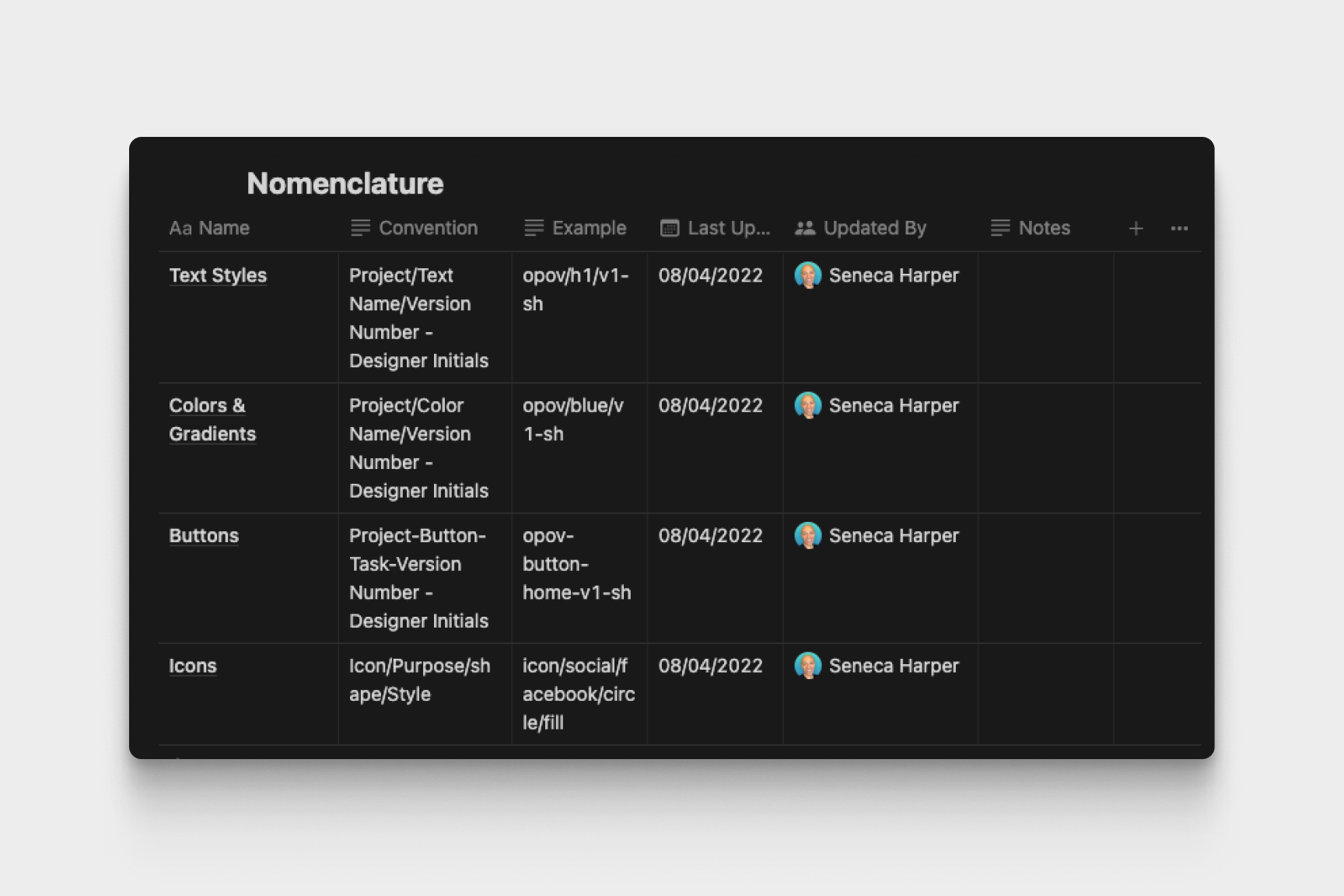Click the Nomenclature database title
1344x896 pixels.
[345, 184]
